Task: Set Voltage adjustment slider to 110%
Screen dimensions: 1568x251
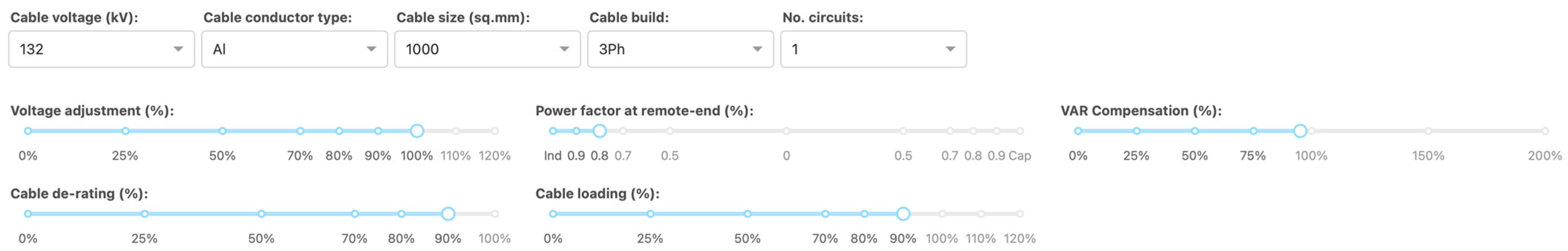Action: (x=456, y=130)
